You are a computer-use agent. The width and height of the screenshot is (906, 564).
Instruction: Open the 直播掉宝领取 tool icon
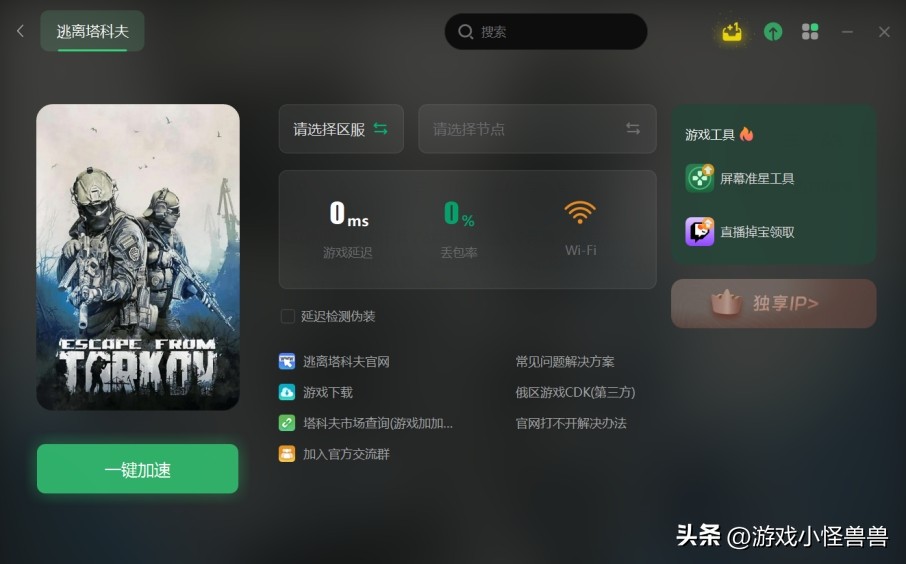point(700,232)
